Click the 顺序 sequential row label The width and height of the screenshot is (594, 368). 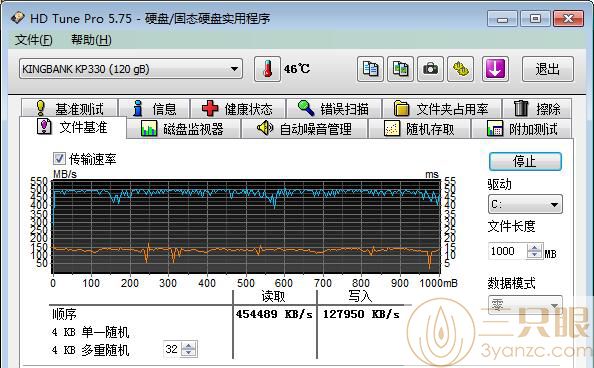(64, 314)
